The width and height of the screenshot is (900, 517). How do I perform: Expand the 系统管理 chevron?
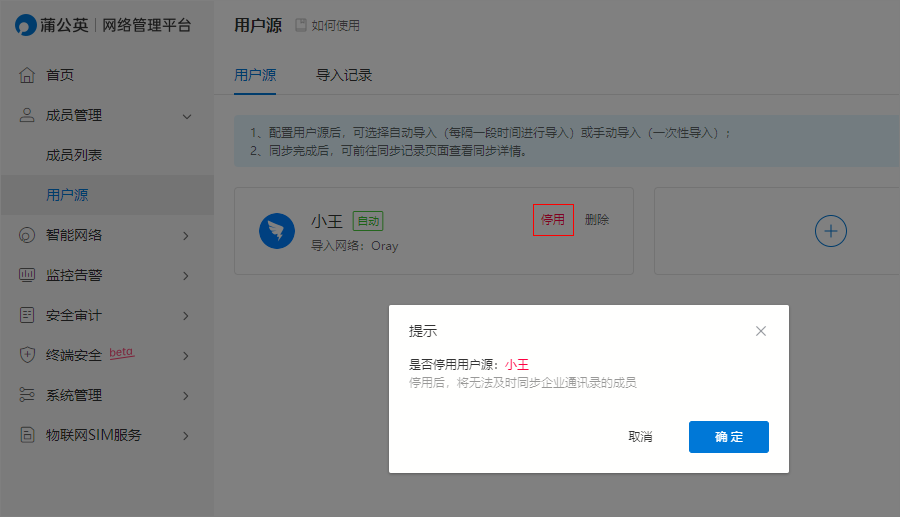pos(185,396)
